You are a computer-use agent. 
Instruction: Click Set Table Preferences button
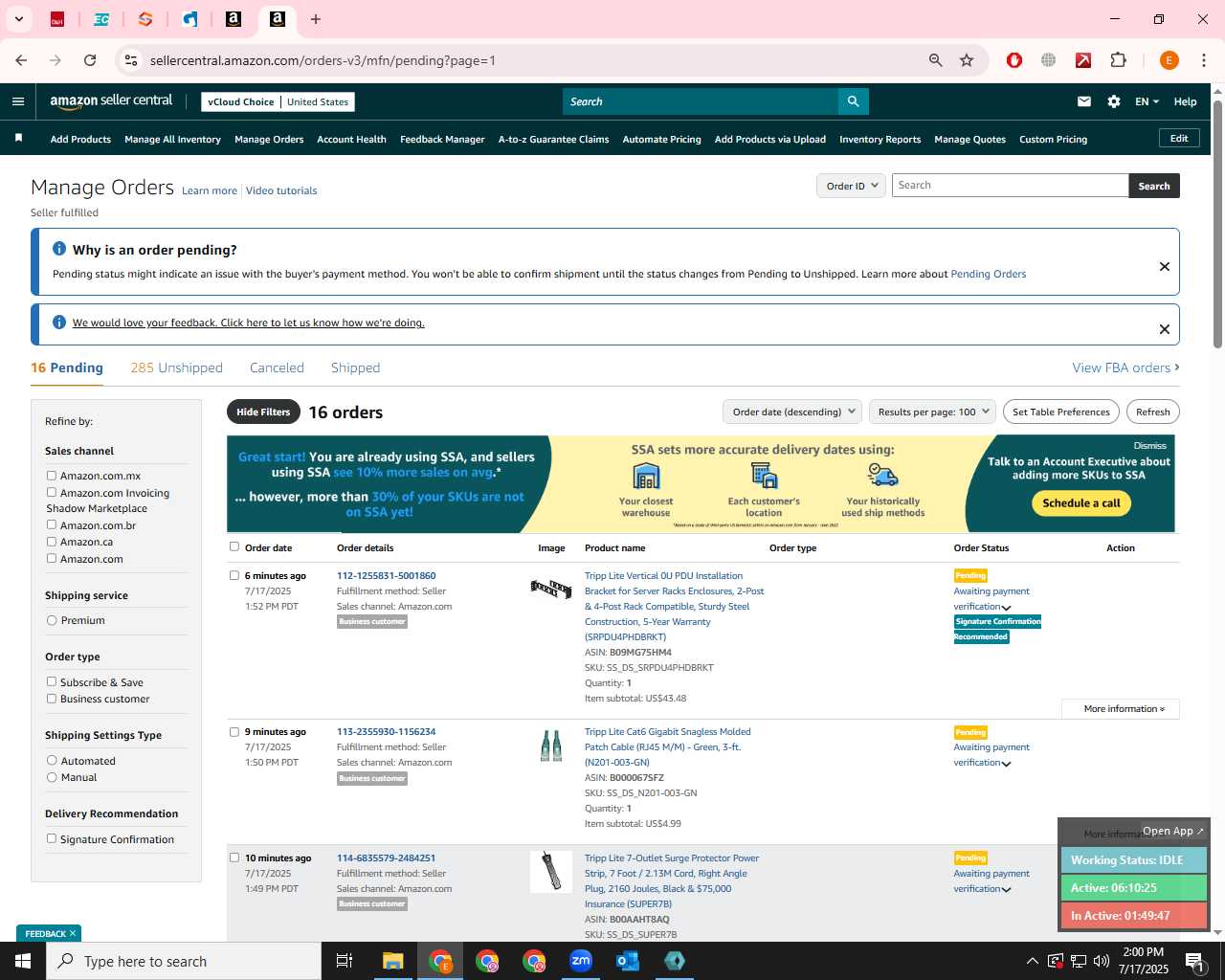point(1061,412)
